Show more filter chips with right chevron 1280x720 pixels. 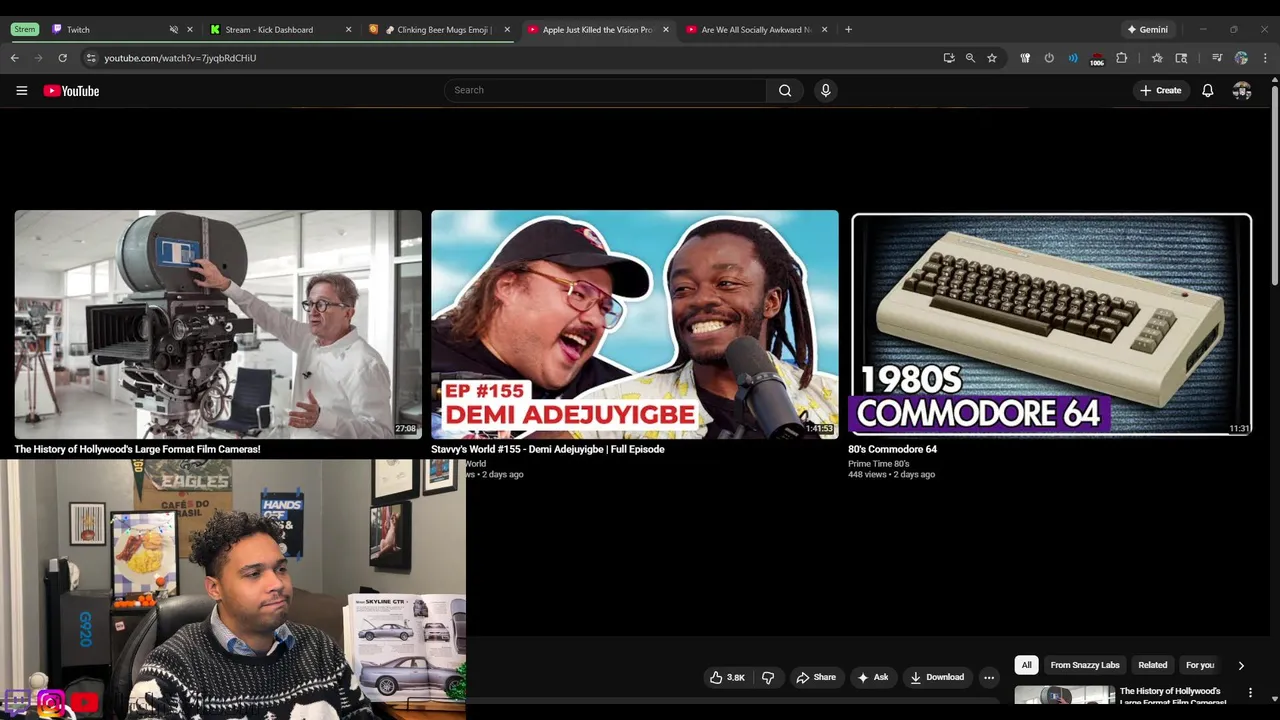click(1241, 665)
